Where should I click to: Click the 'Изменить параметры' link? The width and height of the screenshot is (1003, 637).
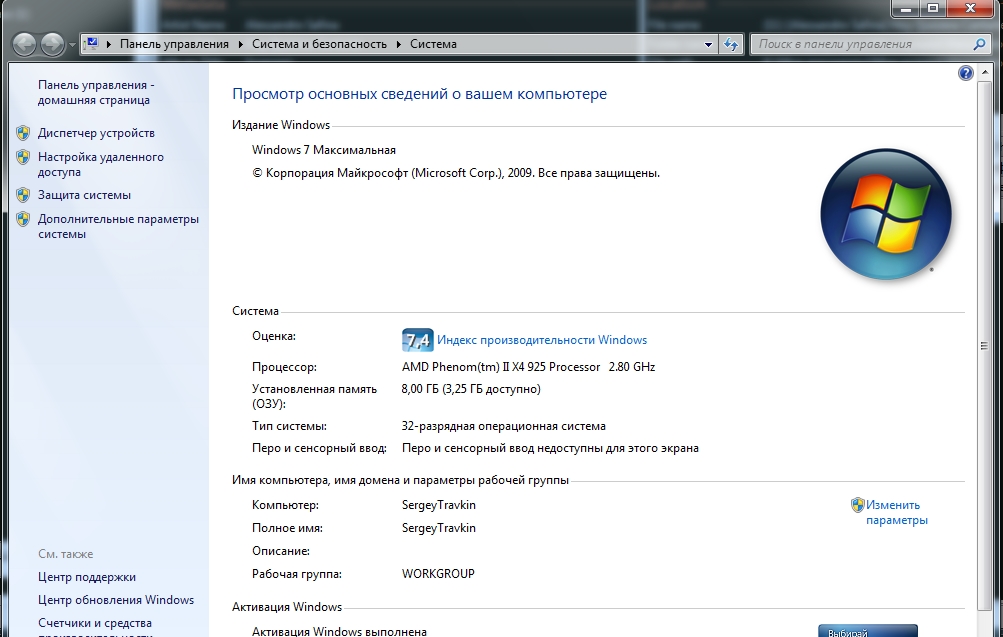pyautogui.click(x=897, y=512)
